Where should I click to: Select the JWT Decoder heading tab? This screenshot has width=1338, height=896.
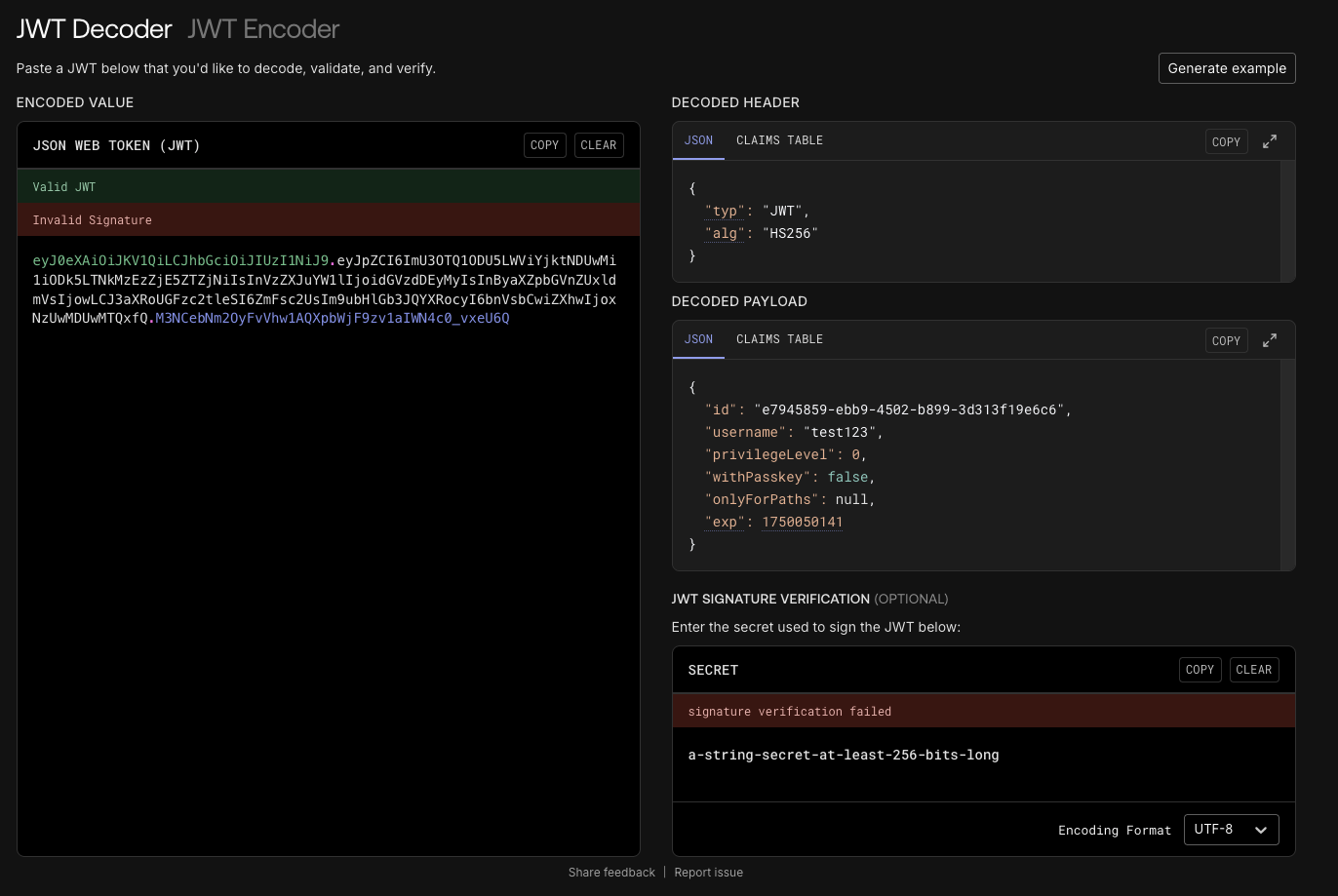coord(94,29)
